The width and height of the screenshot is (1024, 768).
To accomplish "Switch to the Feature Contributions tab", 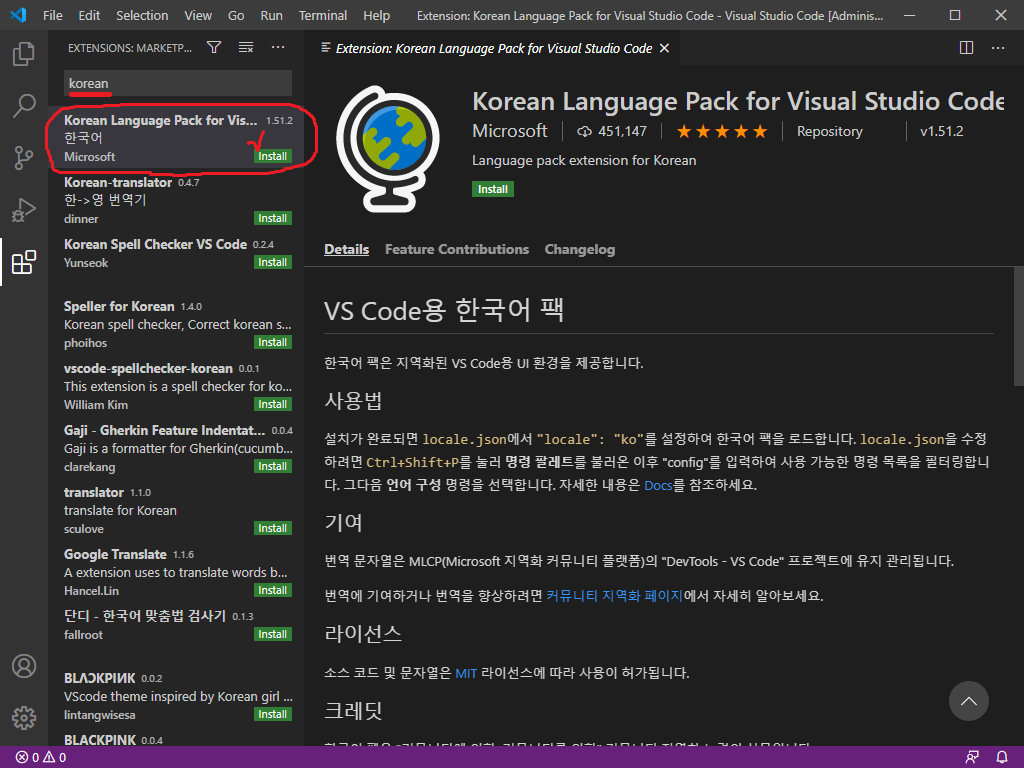I will click(x=456, y=249).
